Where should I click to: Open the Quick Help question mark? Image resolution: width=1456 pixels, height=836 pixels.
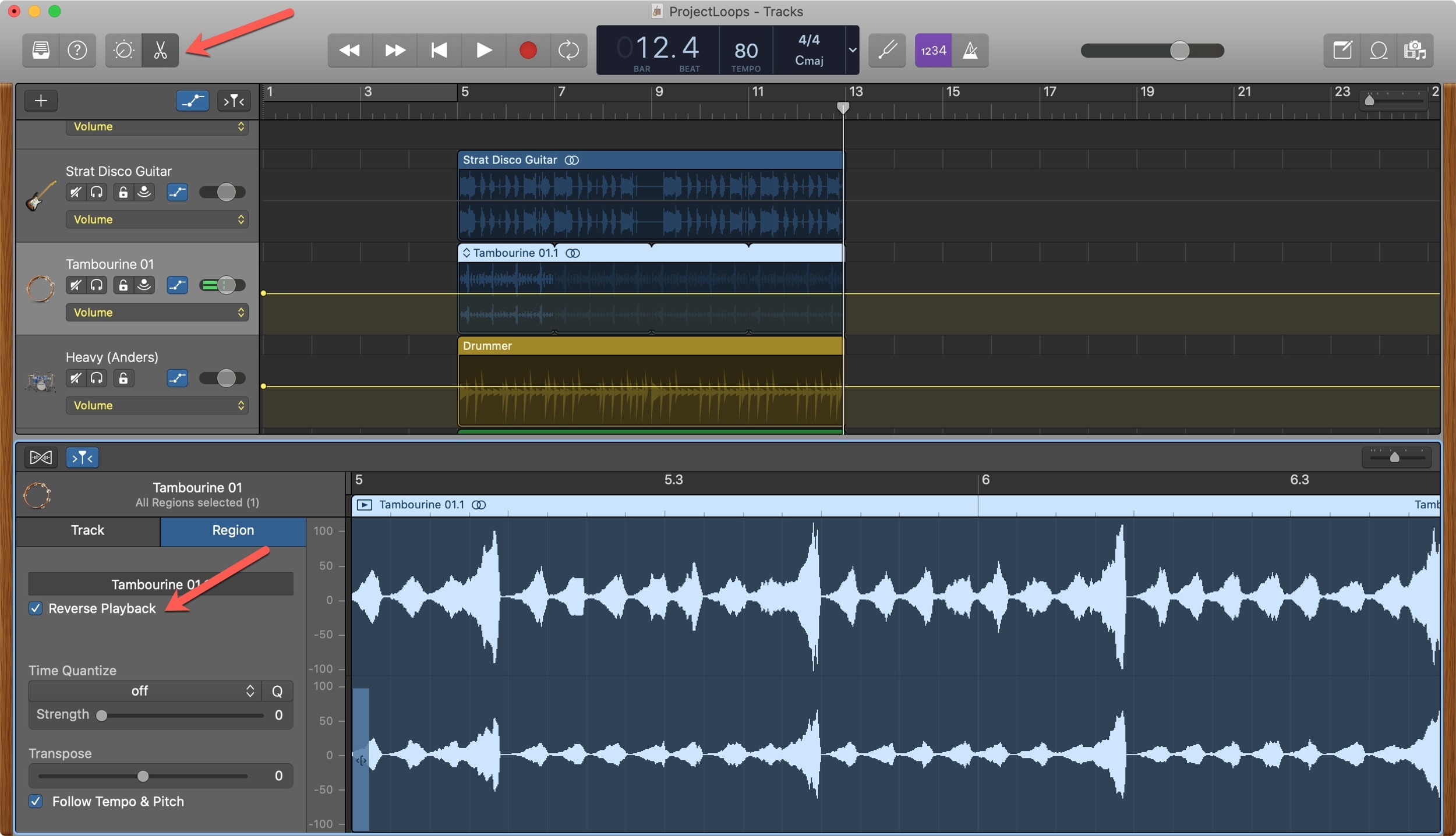77,50
